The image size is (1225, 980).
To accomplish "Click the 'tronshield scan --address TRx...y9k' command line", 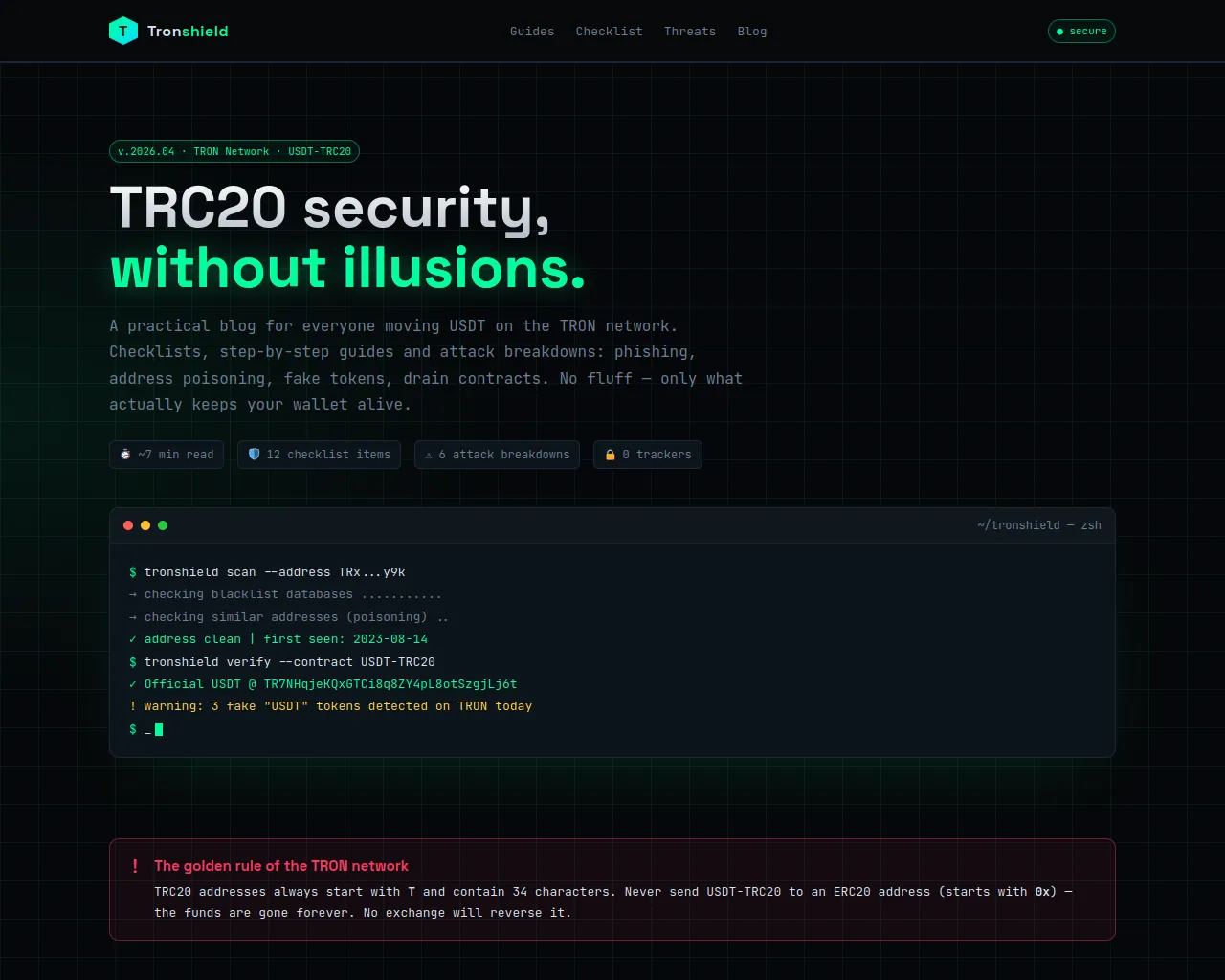I will [267, 572].
